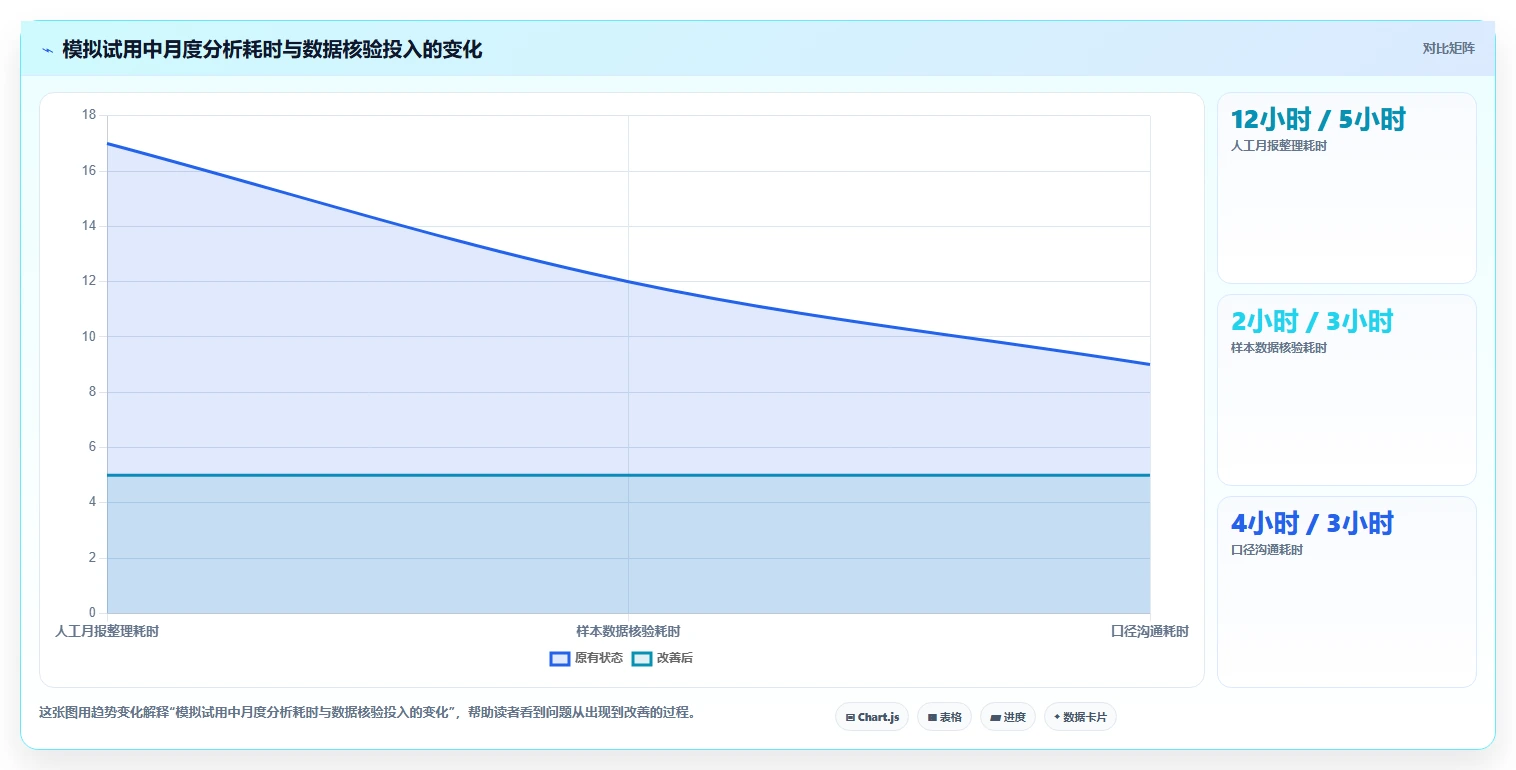Click the y-axis value 4
Viewport: 1516px width, 770px height.
(93, 502)
